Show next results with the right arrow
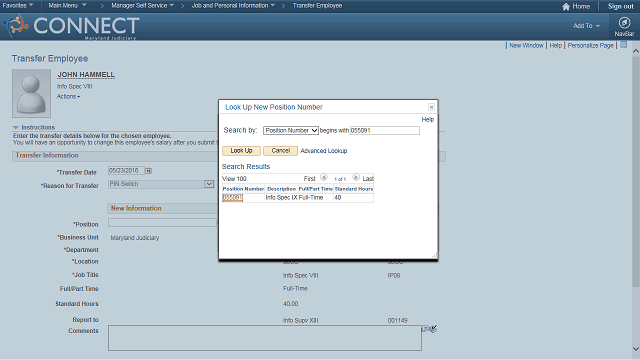640x360 pixels. pos(356,177)
